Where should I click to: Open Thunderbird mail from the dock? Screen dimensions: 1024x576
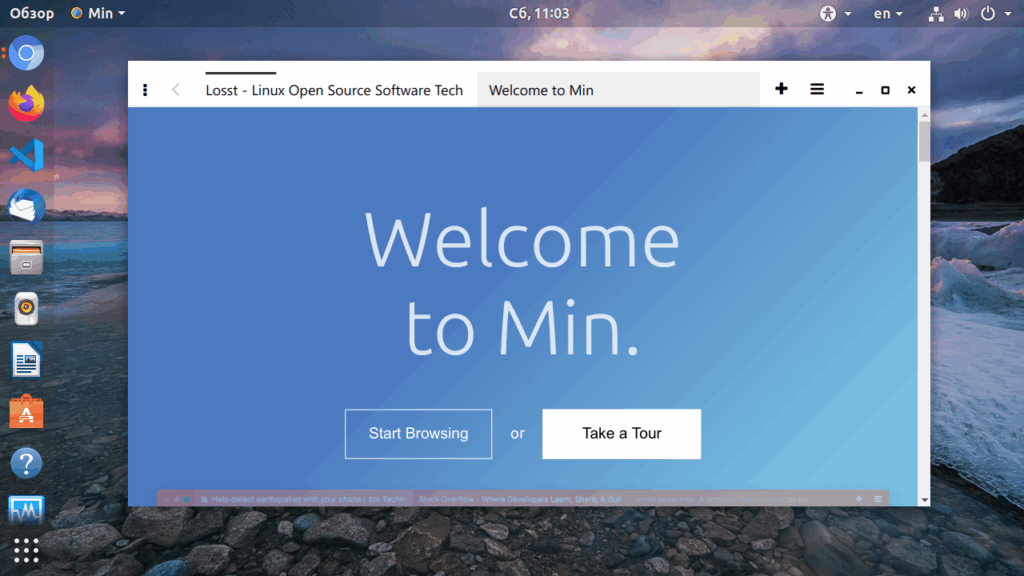coord(26,206)
